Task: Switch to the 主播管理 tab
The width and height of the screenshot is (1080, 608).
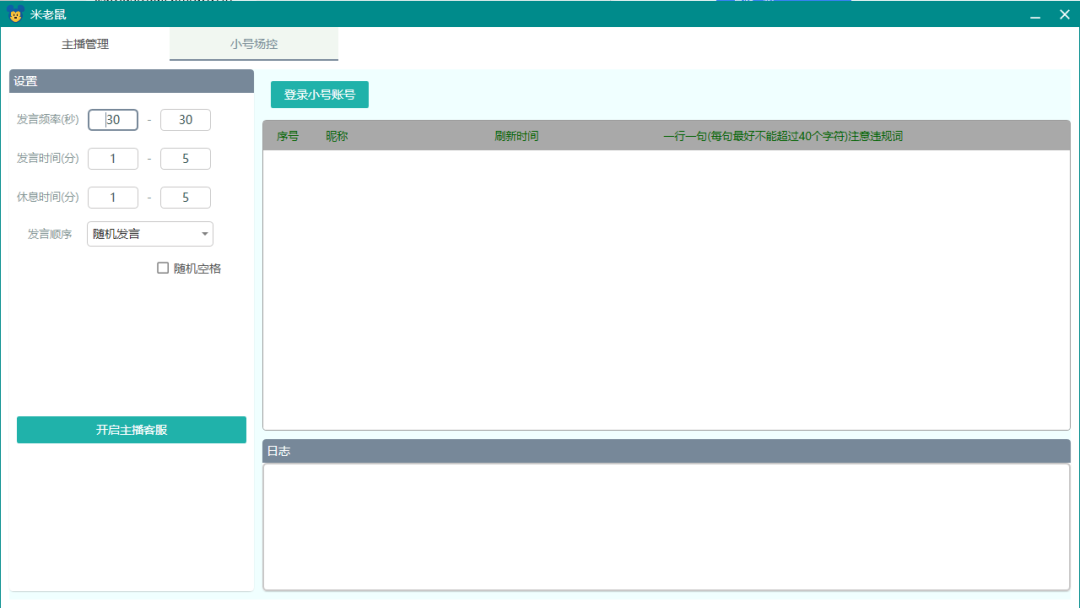Action: pos(85,45)
